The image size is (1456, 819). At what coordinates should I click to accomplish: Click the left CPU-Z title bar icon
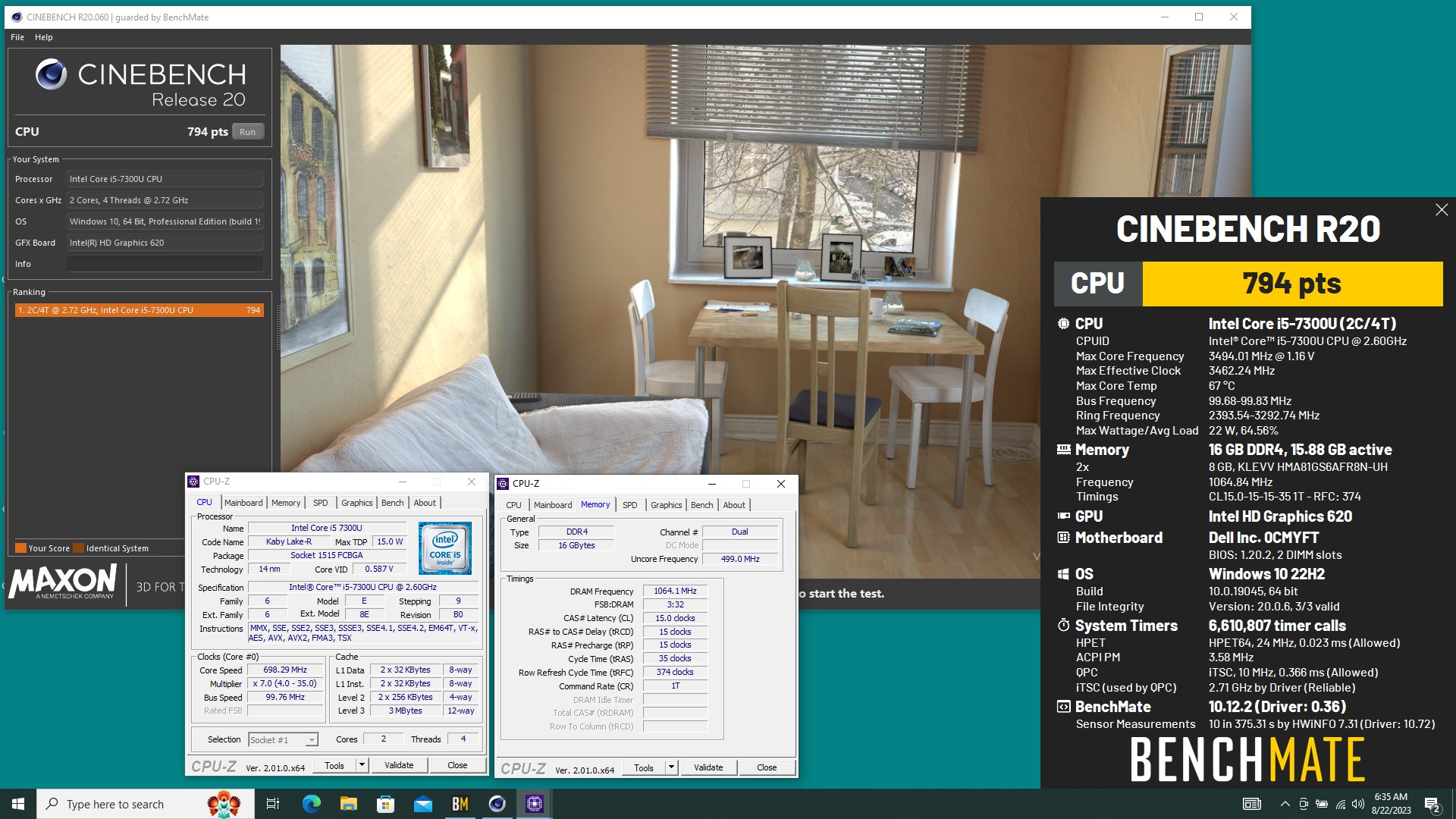(x=194, y=482)
